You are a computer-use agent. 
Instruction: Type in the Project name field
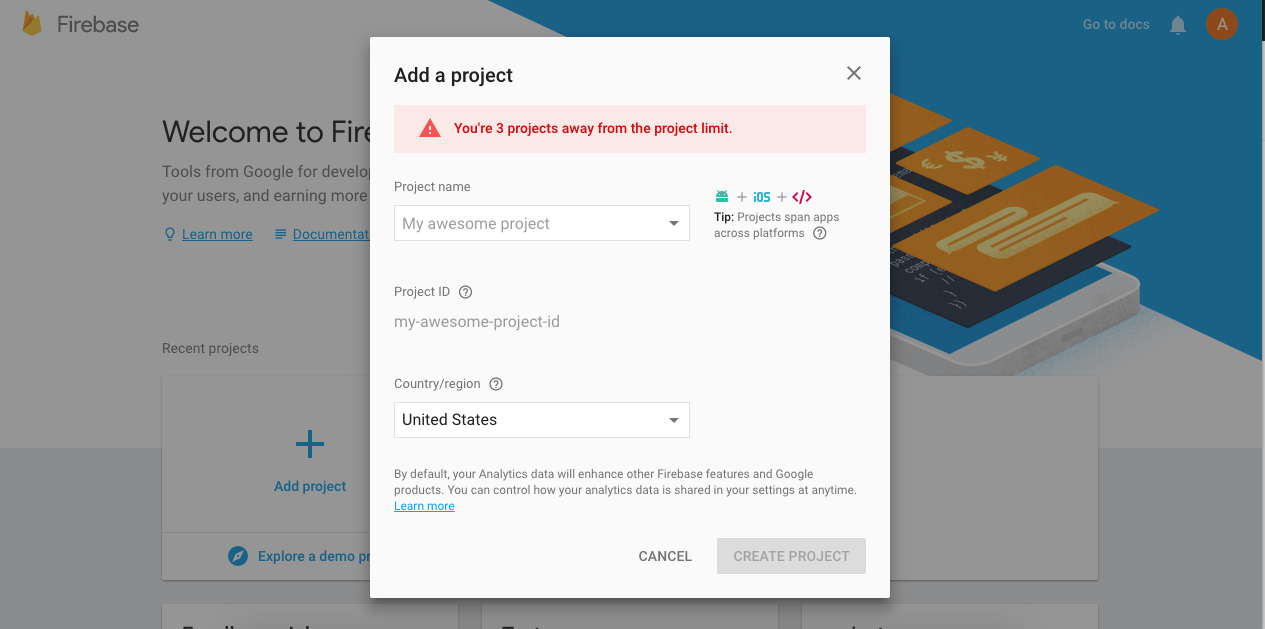coord(530,224)
